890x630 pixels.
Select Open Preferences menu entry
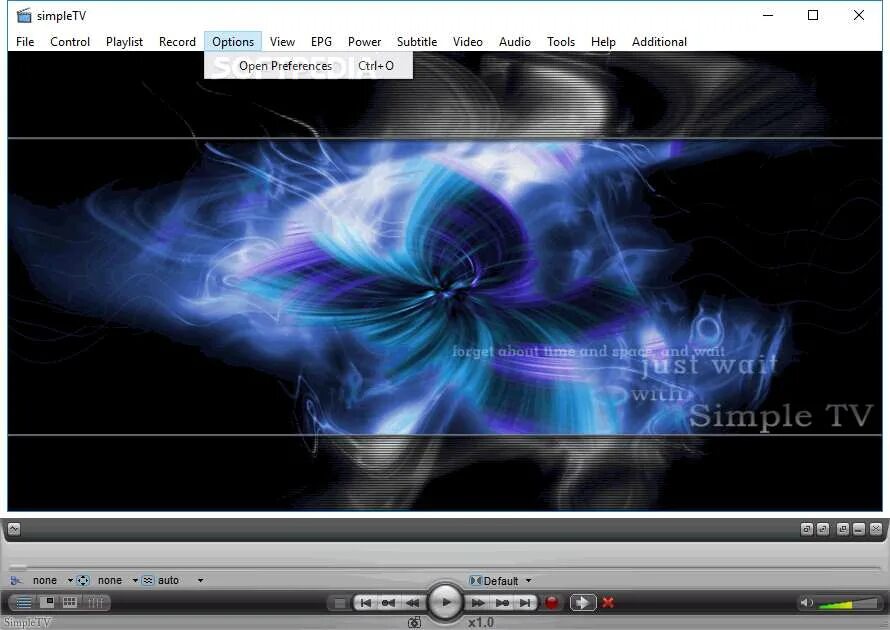point(308,66)
